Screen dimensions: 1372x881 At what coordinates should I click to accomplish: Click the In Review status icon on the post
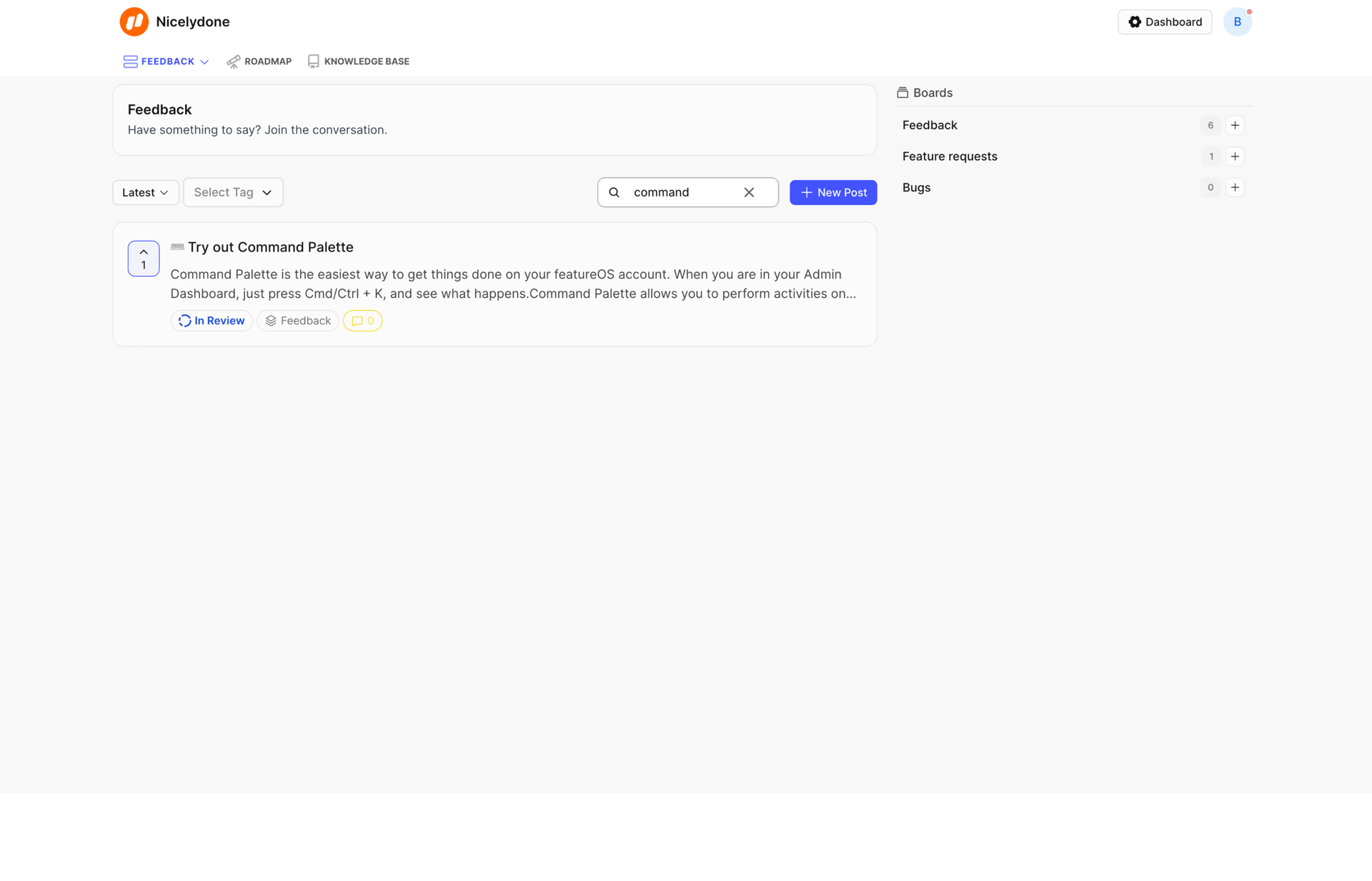point(184,320)
